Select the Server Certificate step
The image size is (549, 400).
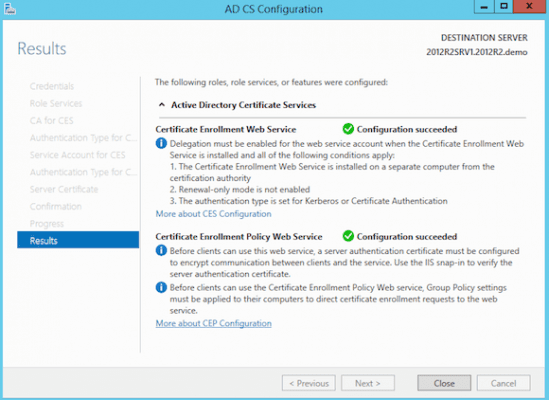(x=64, y=189)
